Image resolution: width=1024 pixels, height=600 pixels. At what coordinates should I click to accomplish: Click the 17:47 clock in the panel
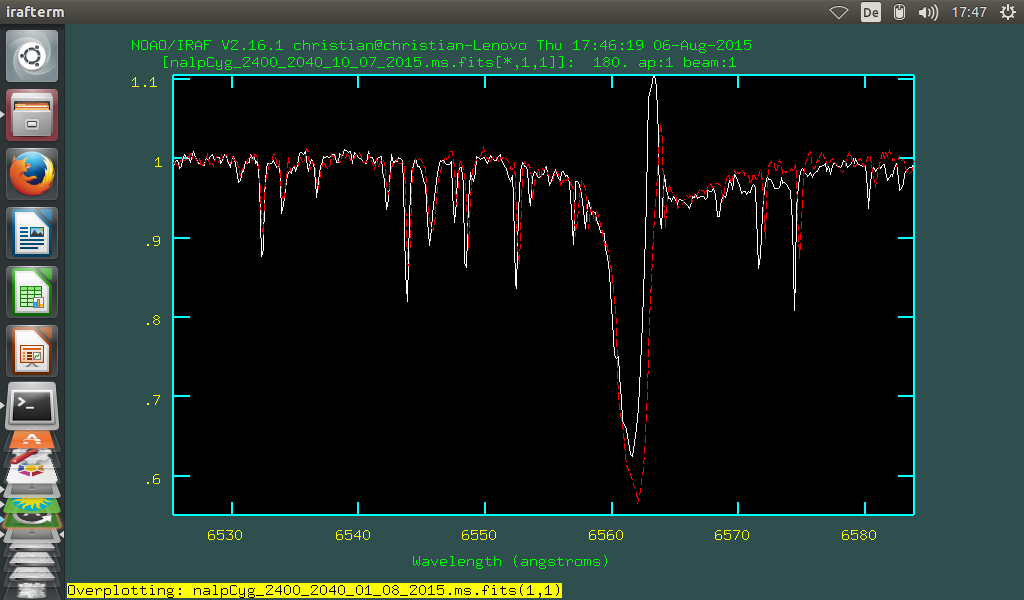click(969, 12)
